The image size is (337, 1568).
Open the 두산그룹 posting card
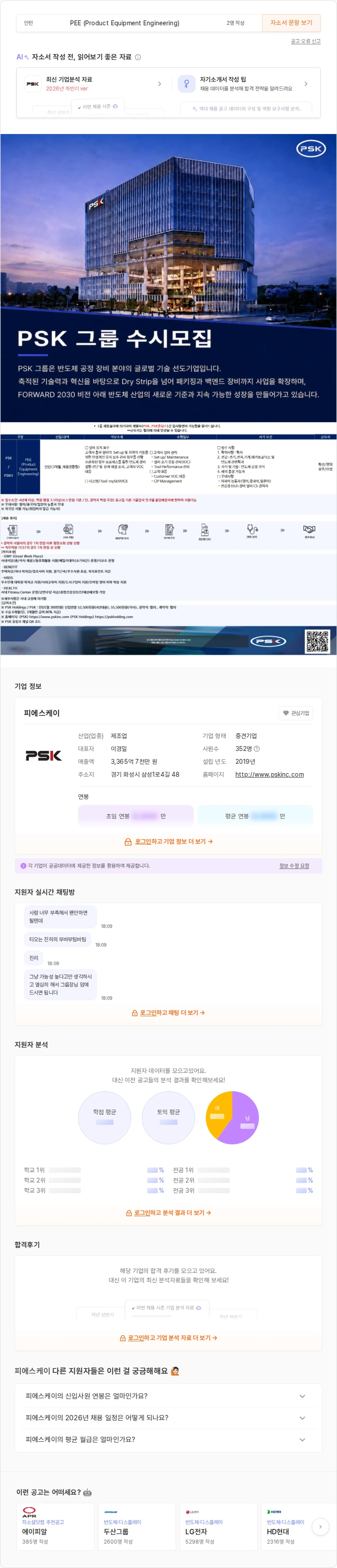point(136,1528)
